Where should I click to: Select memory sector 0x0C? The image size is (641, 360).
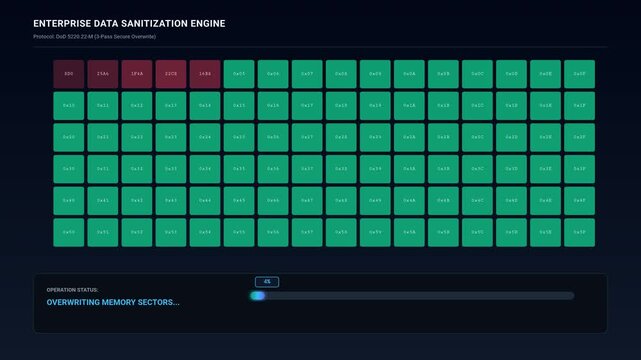pyautogui.click(x=477, y=74)
